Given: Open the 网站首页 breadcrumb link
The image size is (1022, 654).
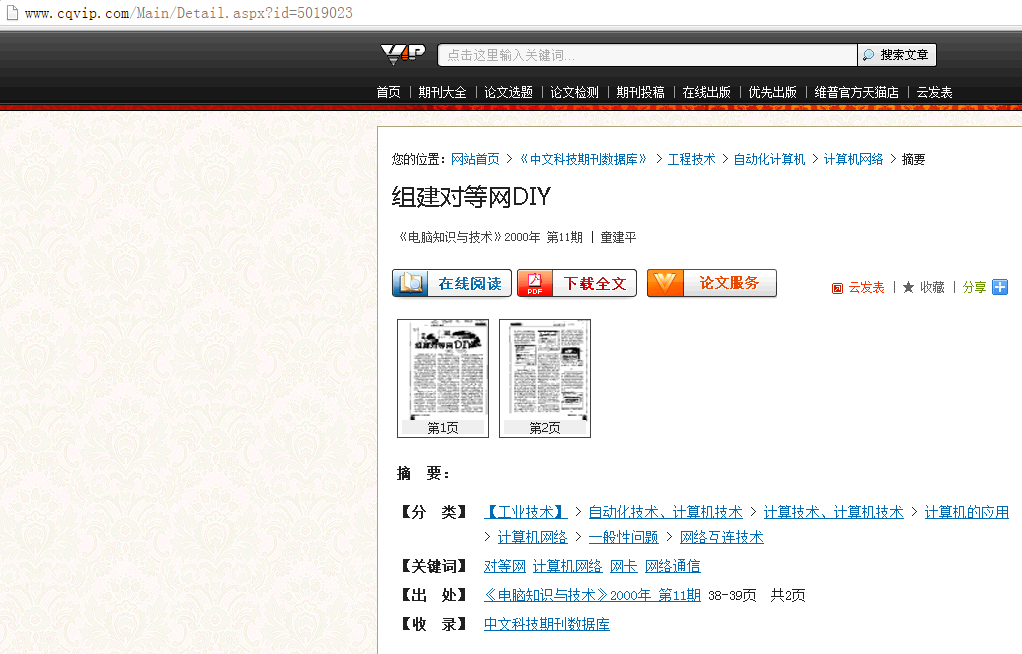Looking at the screenshot, I should pos(476,158).
